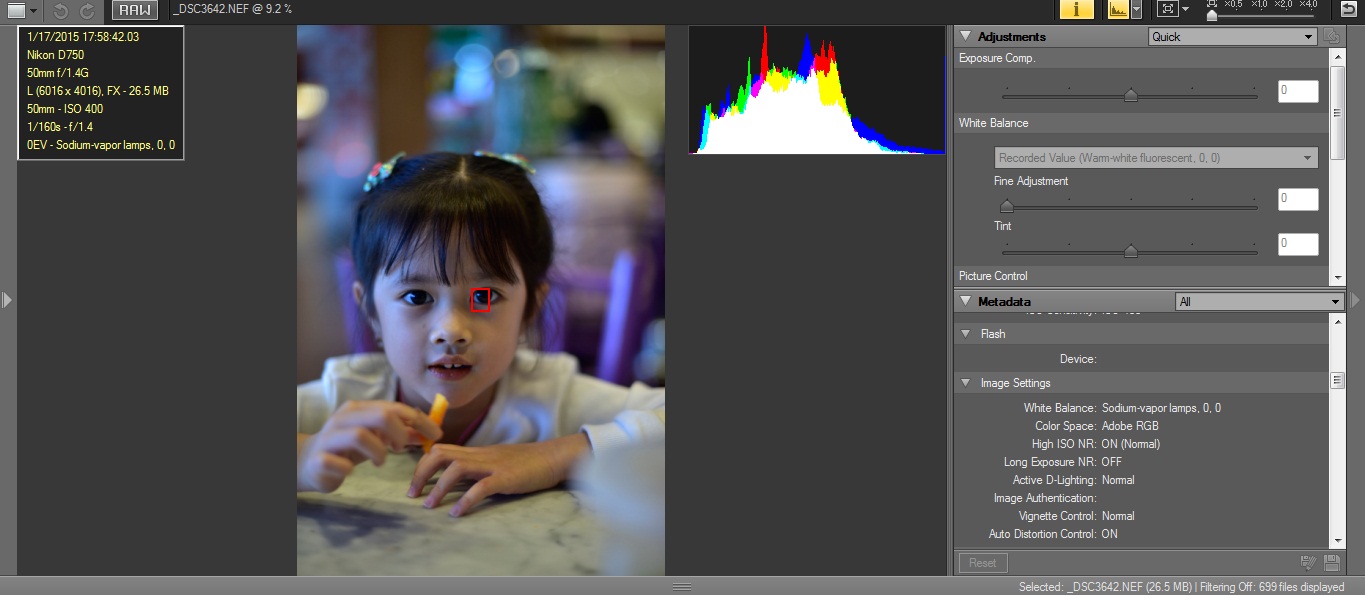Click the Exposure Comp. value field
Screen dimensions: 1365x595
pos(1297,92)
